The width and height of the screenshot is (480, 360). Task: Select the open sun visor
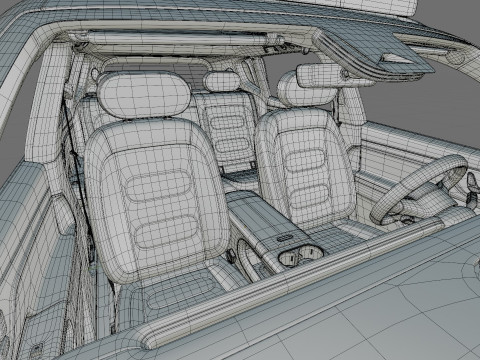(x=373, y=55)
